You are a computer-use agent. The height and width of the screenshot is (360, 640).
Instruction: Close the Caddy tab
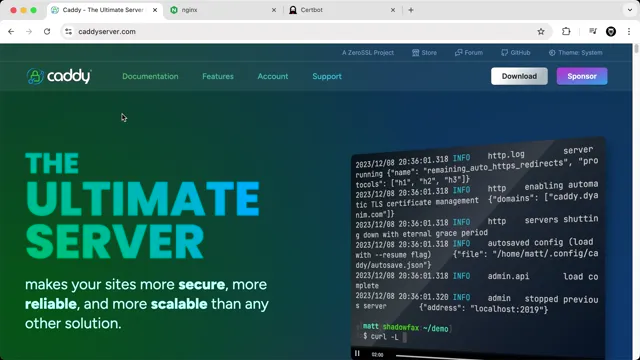click(x=155, y=10)
